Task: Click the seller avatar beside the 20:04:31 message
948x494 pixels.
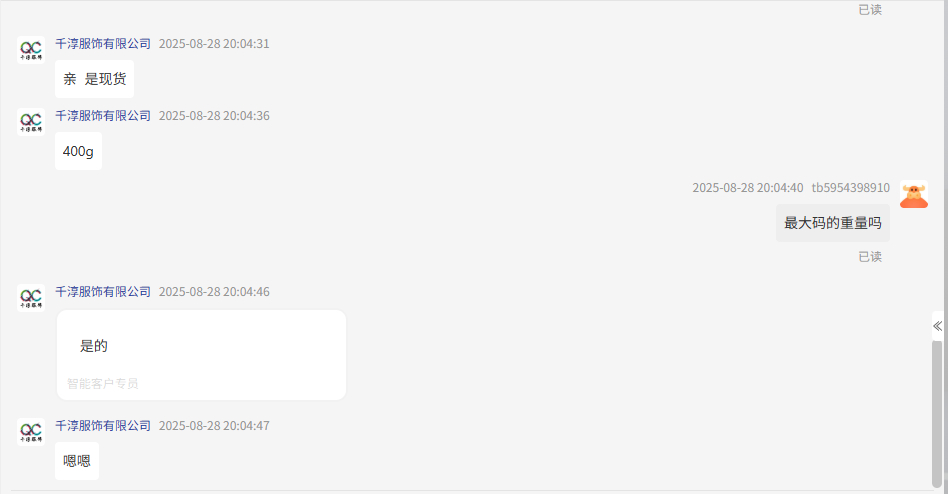Action: (31, 50)
